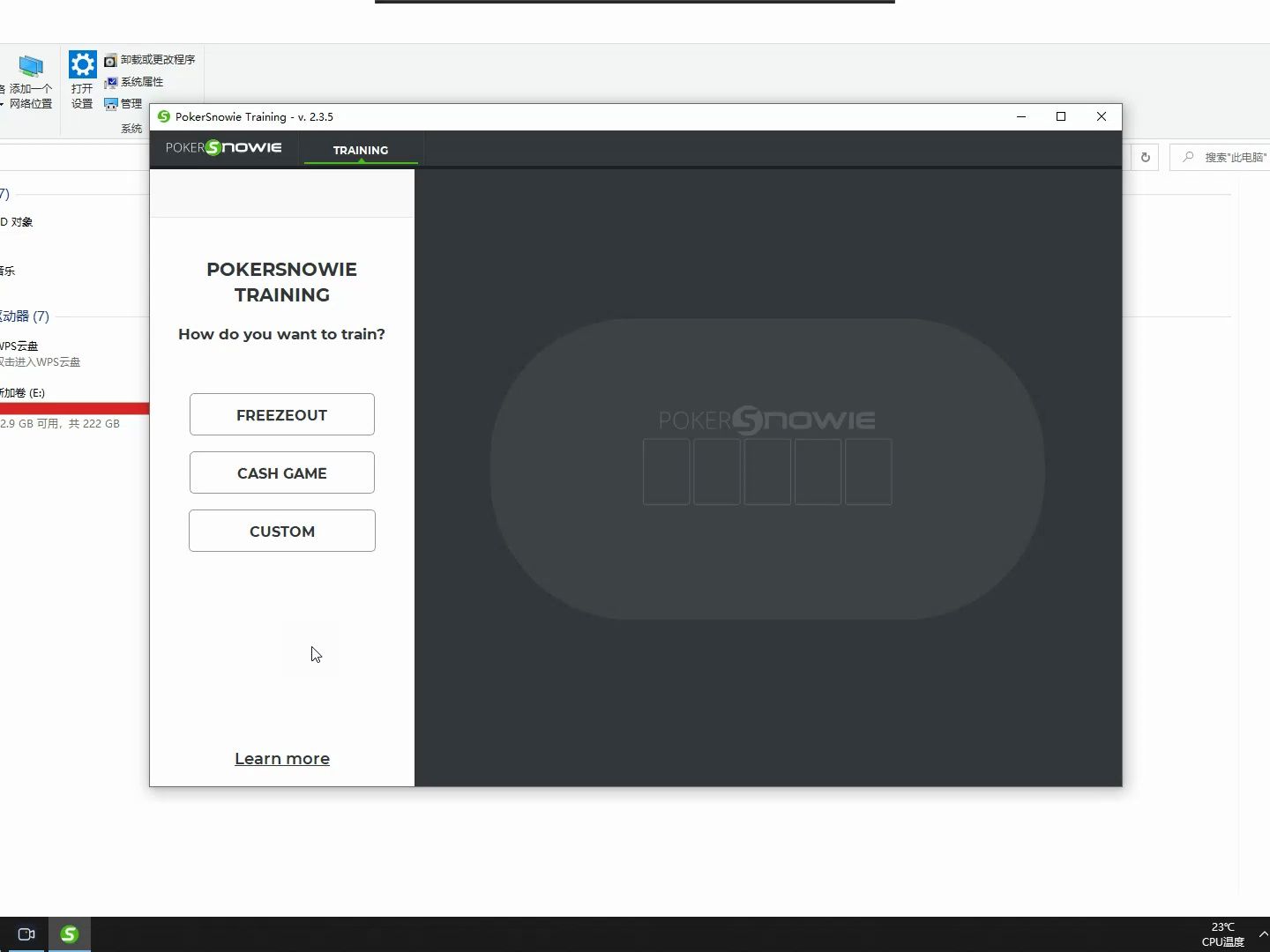Click the CPU temperature tray readout
Screen dimensions: 1270x952
point(1222,934)
